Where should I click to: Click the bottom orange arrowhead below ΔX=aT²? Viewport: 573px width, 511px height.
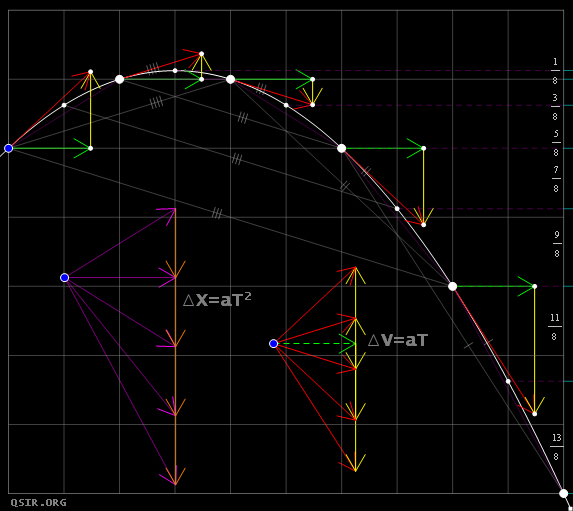pos(175,476)
